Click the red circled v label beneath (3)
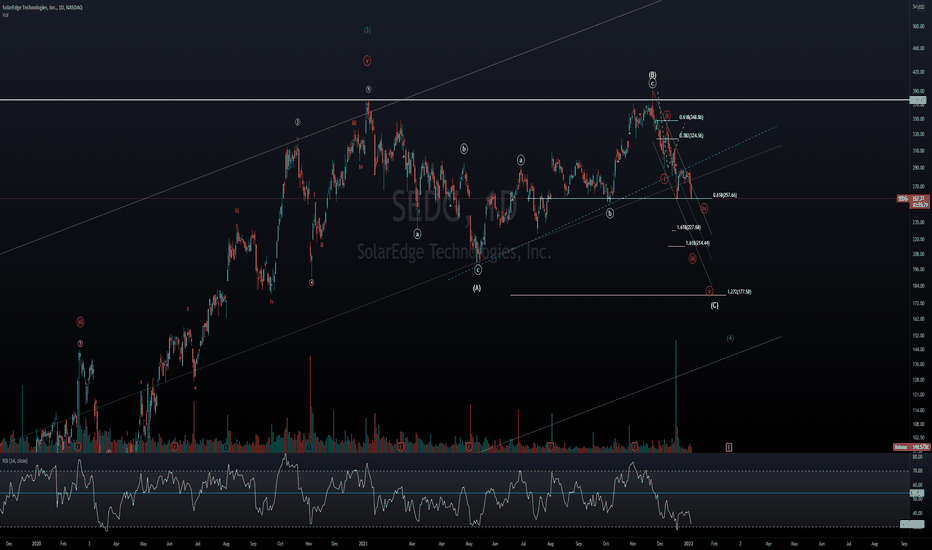This screenshot has width=932, height=550. (x=367, y=61)
